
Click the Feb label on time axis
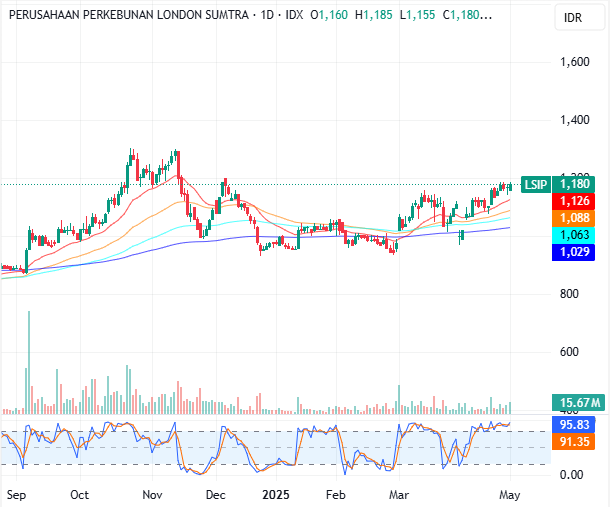[x=336, y=495]
